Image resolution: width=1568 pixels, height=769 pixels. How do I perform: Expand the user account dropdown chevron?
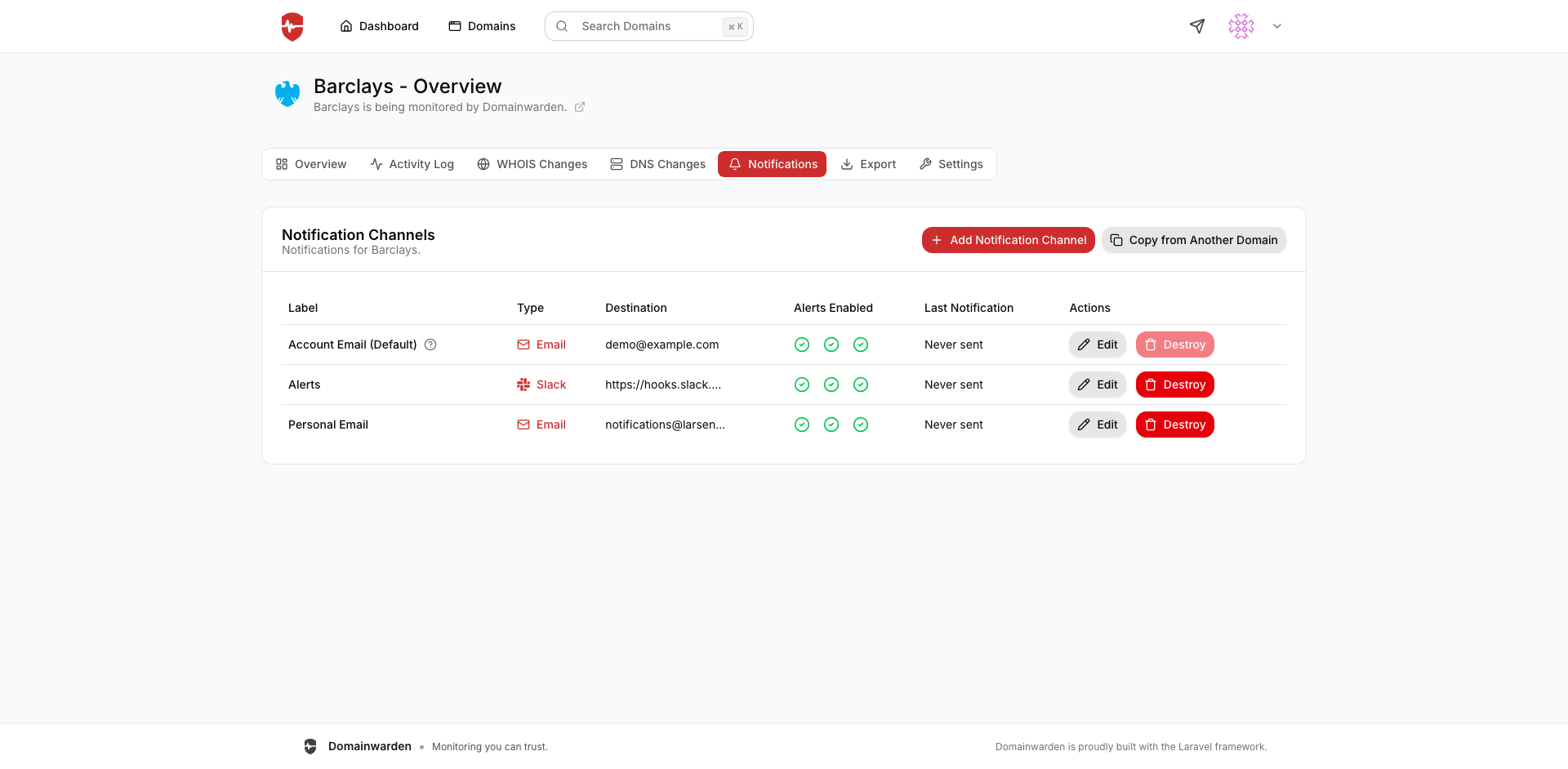point(1277,26)
